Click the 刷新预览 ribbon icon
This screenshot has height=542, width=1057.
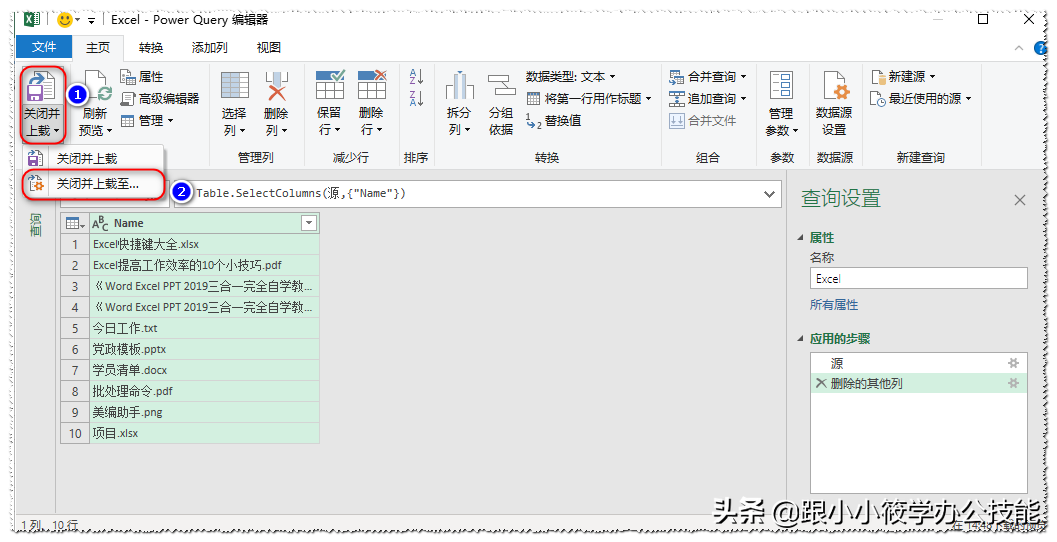click(x=96, y=104)
